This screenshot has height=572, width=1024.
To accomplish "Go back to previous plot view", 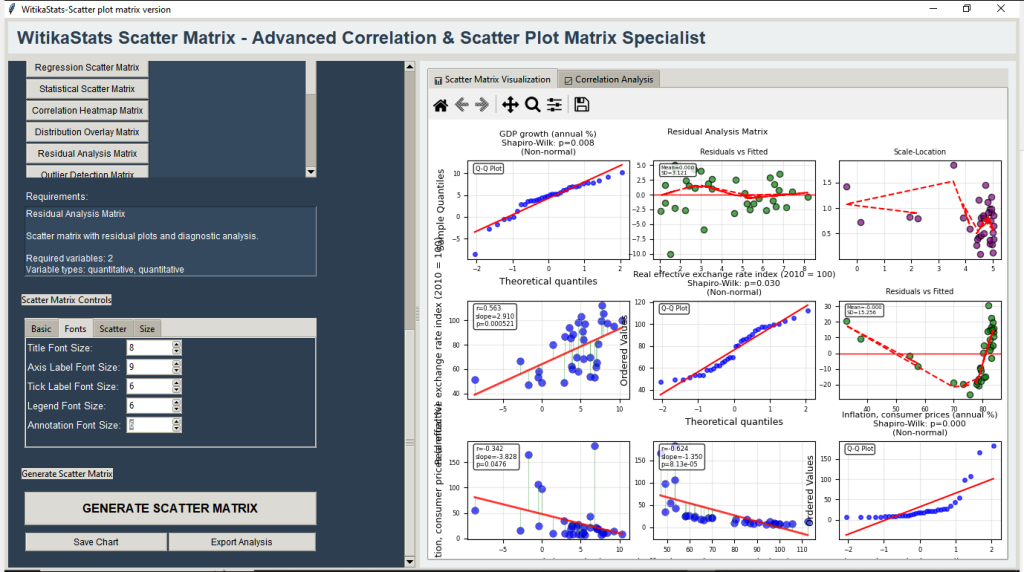I will 462,105.
